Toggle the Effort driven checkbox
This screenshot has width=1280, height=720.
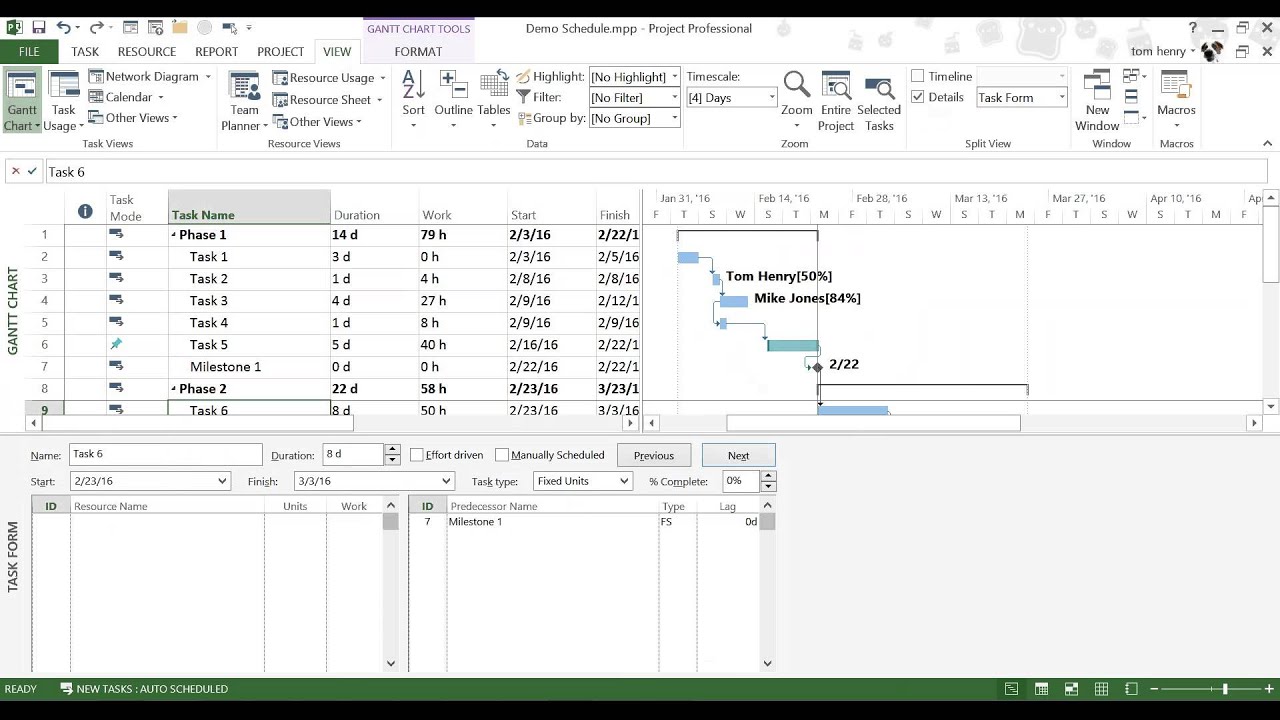(417, 455)
